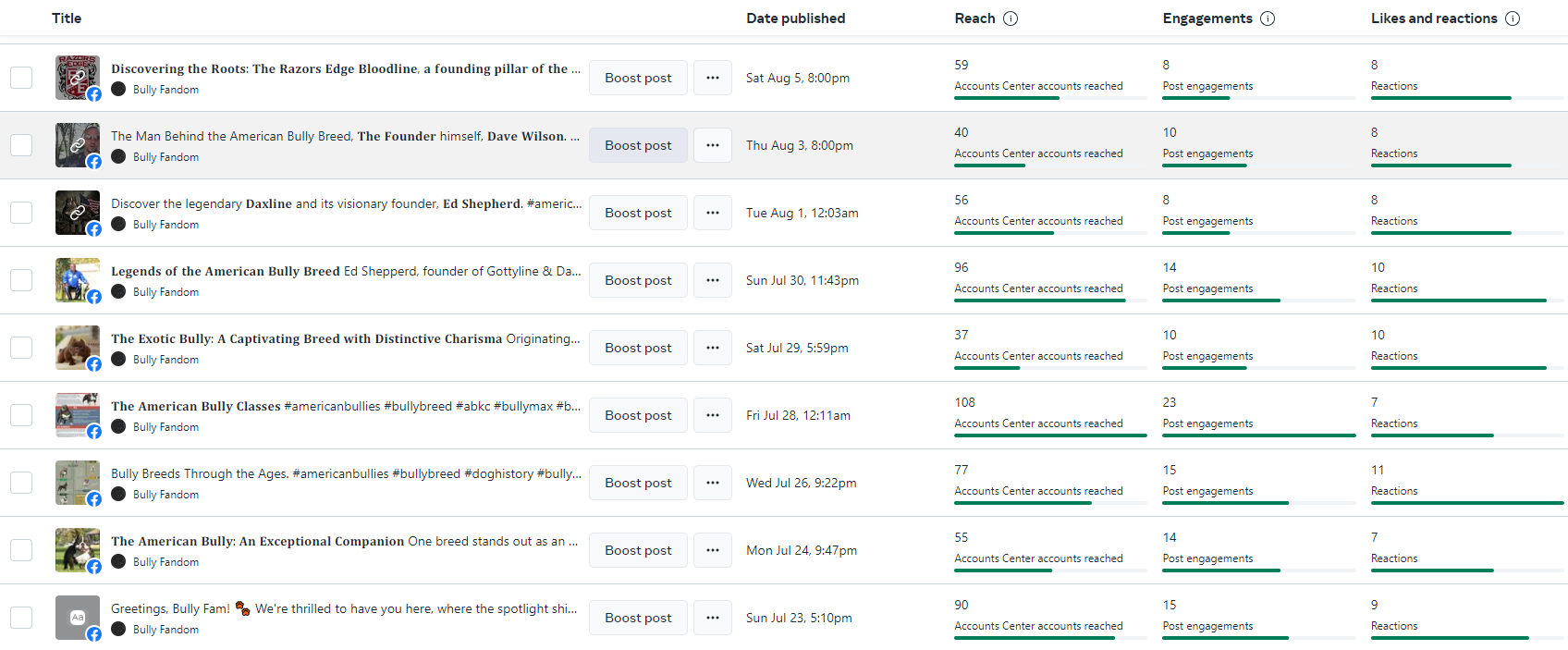Screen dimensions: 1568x650
Task: Expand the options menu for the Bully Breeds Through the Ages post
Action: point(713,483)
